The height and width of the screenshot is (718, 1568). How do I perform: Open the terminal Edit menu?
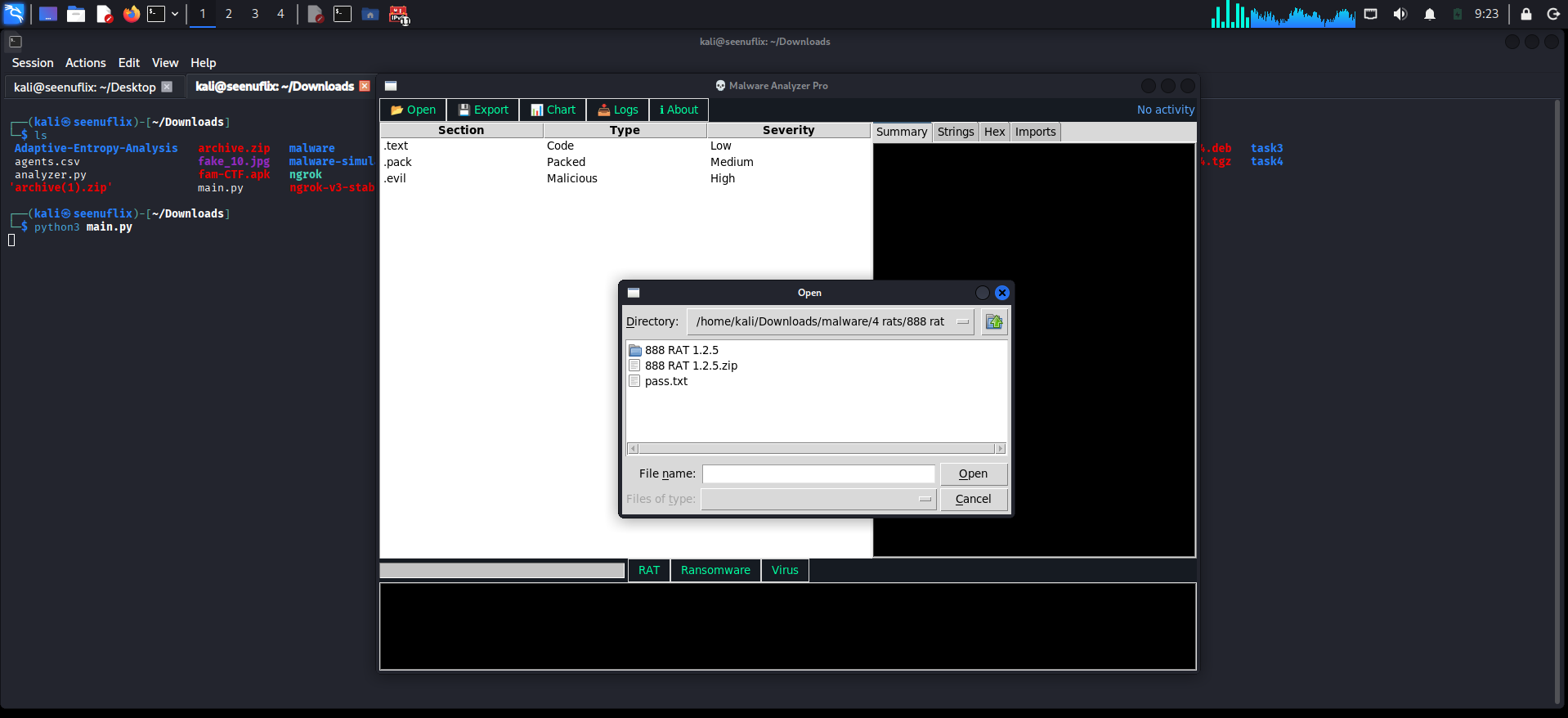click(129, 63)
